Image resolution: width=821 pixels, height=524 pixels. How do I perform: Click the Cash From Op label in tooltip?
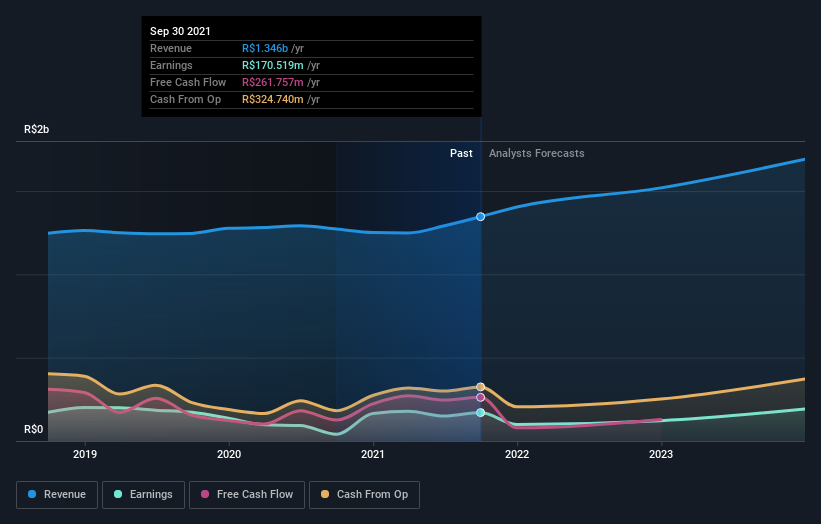(x=185, y=99)
